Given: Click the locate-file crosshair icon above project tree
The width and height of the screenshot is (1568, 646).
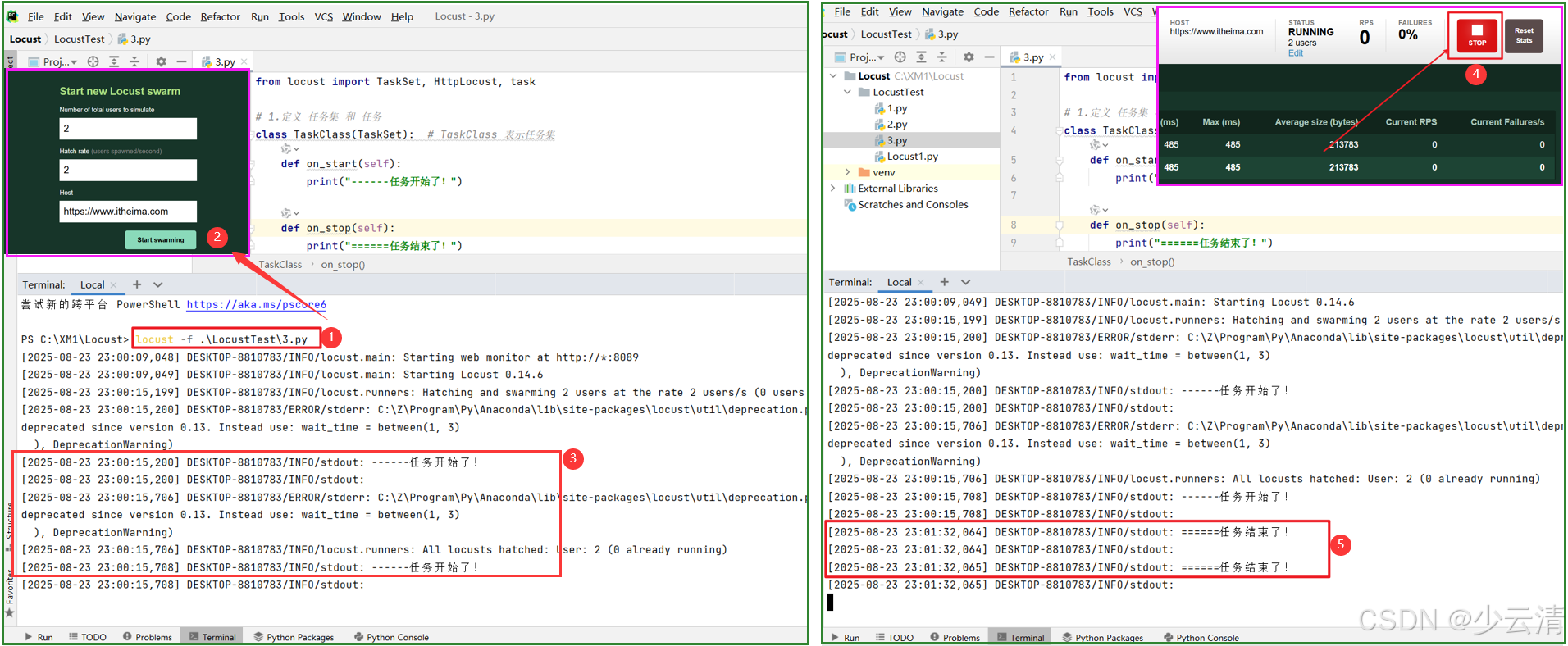Looking at the screenshot, I should pos(900,57).
